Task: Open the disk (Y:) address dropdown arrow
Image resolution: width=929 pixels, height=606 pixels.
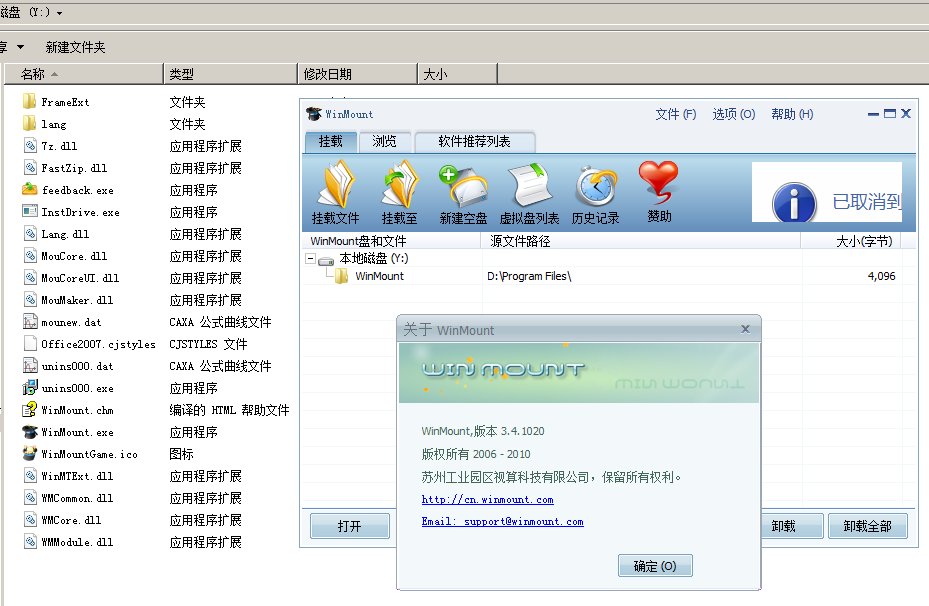Action: 59,13
